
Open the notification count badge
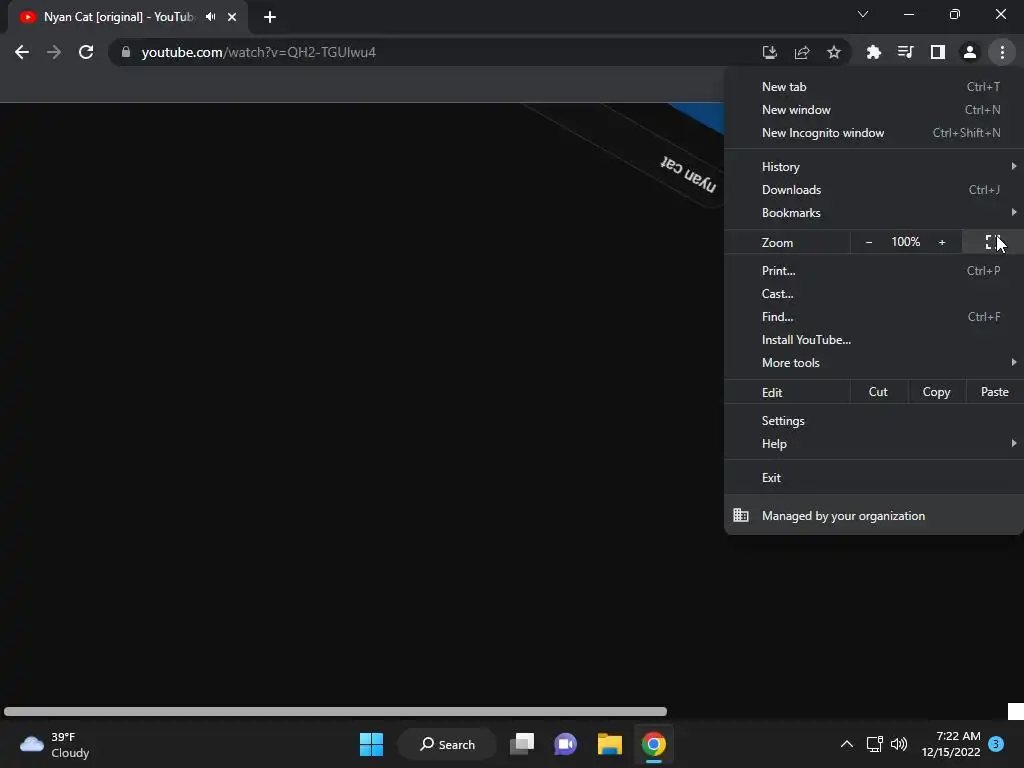tap(996, 744)
